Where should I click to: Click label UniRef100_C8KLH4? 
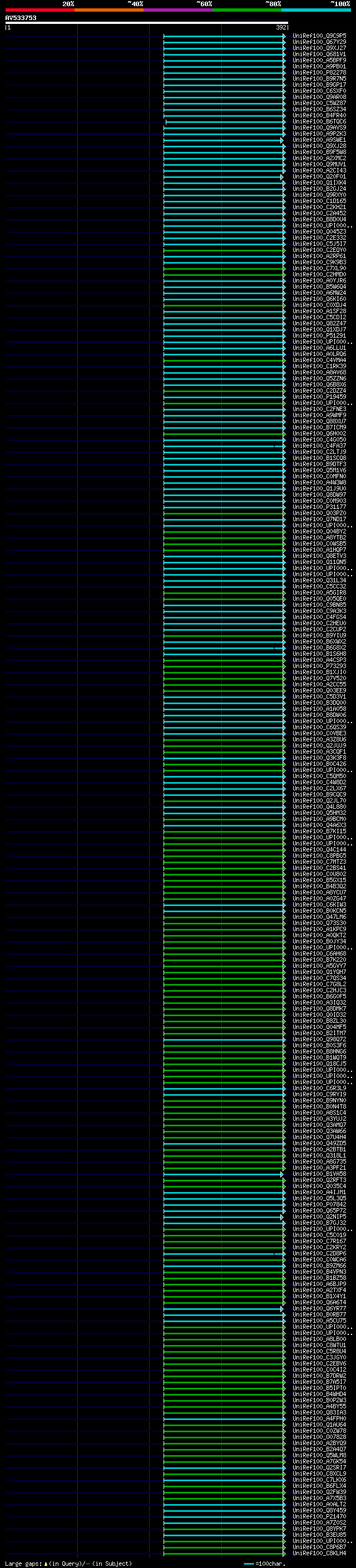(x=319, y=1554)
